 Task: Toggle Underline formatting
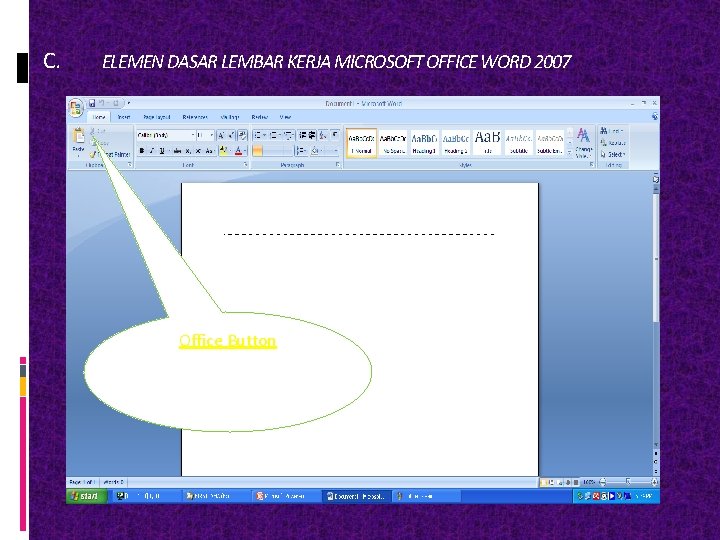click(x=162, y=151)
